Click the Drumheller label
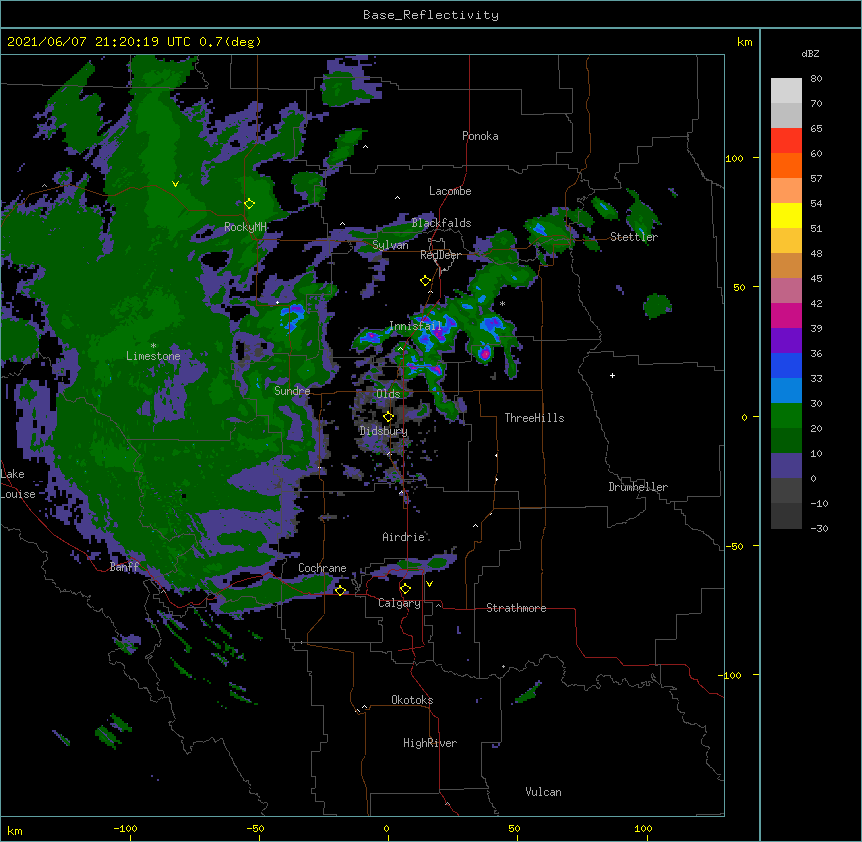 (x=638, y=487)
